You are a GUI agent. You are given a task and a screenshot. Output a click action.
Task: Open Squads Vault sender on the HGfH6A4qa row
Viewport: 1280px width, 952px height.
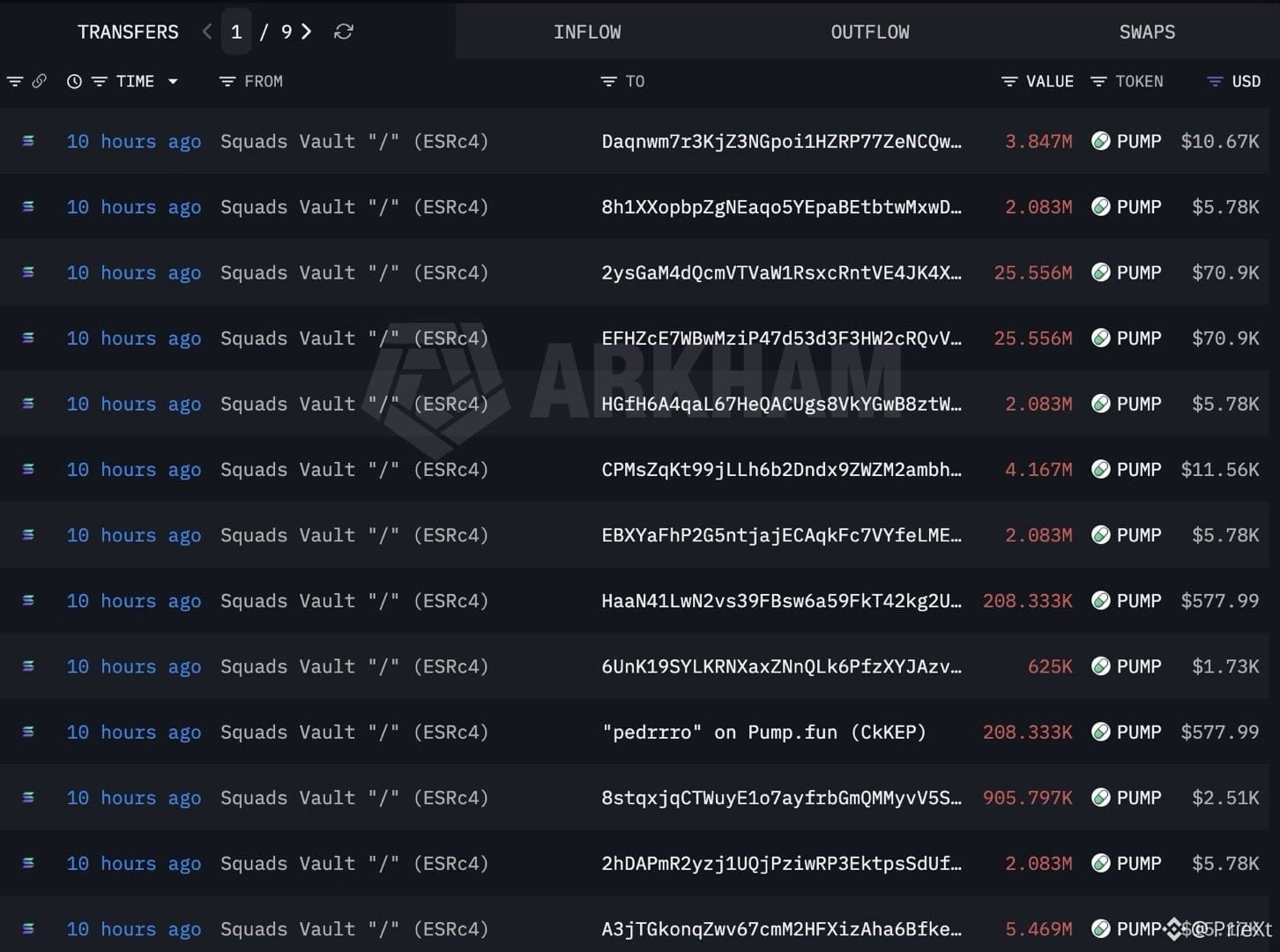tap(354, 404)
